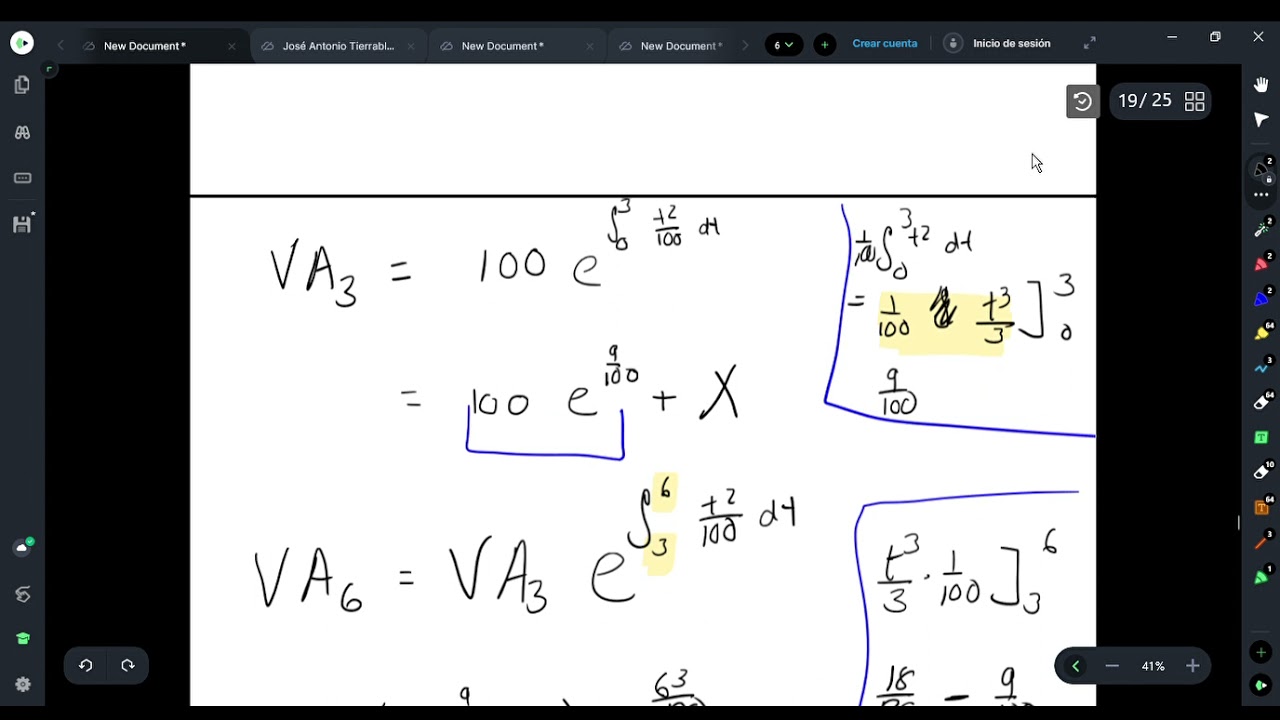Click the save disk icon

[x=22, y=224]
